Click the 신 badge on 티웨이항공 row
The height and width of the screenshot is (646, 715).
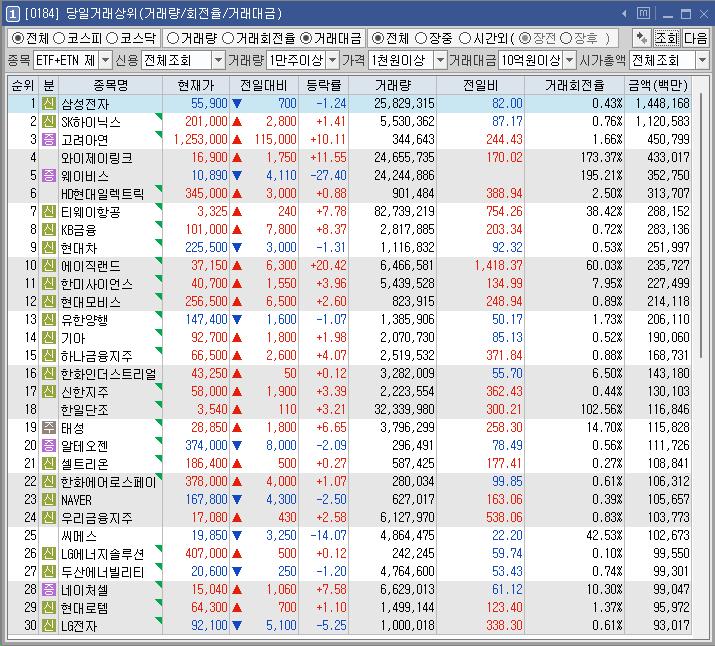[x=49, y=212]
